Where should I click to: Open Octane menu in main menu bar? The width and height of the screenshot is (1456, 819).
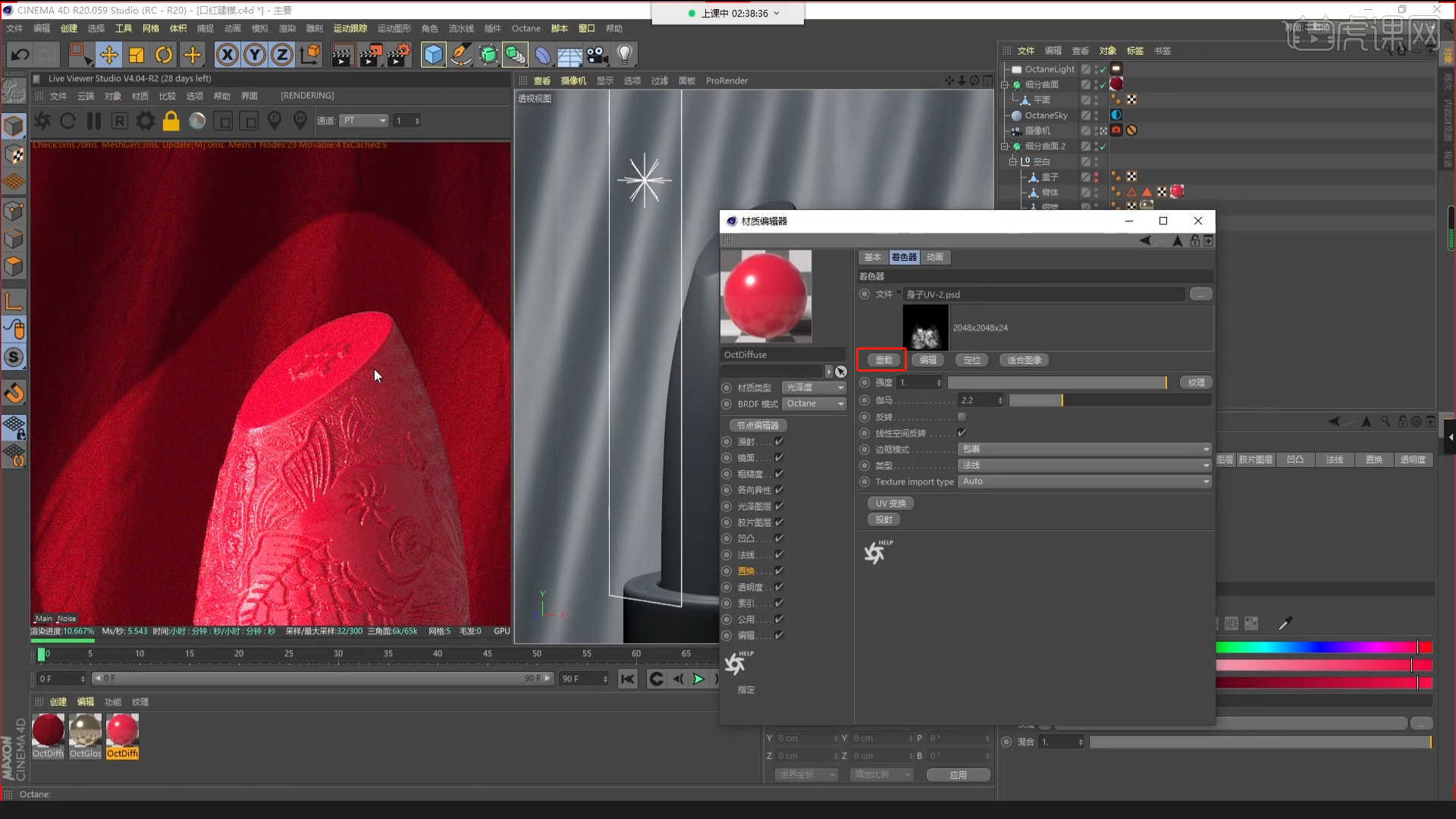526,28
